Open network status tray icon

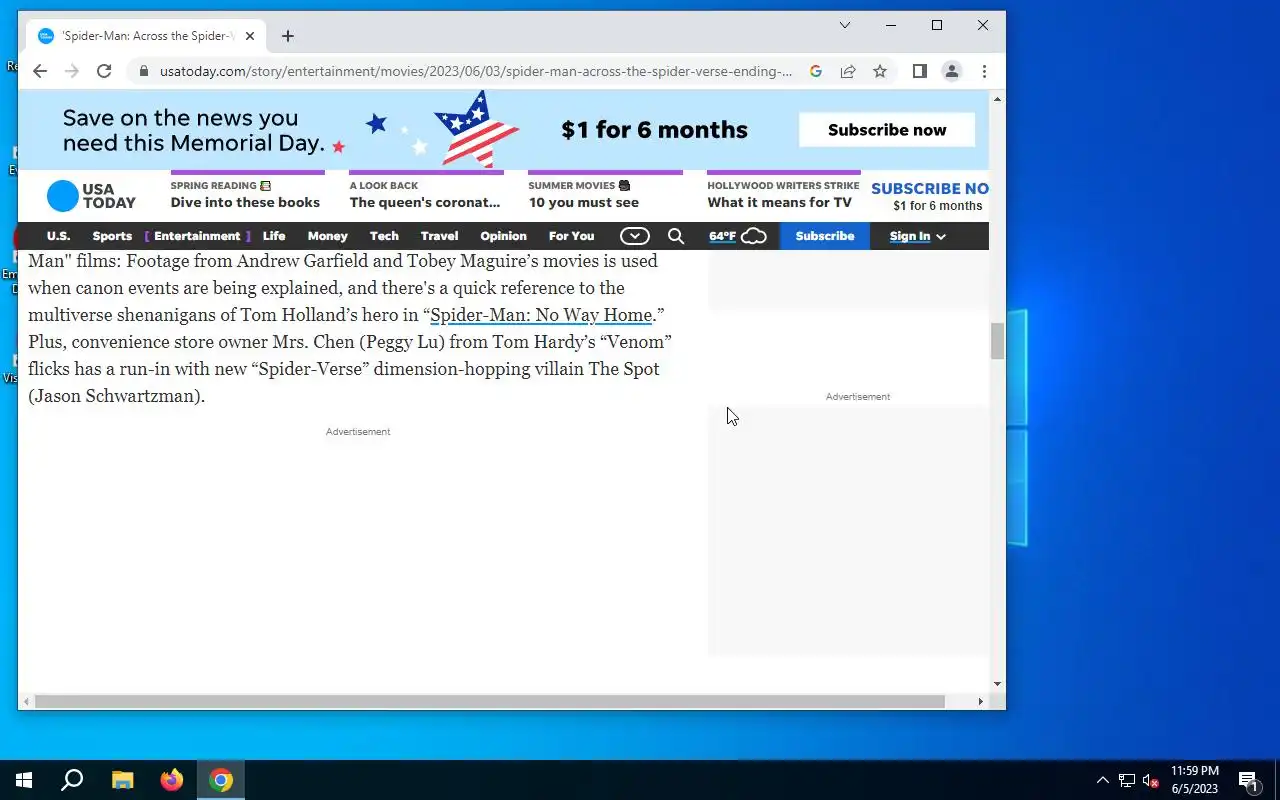click(1127, 780)
